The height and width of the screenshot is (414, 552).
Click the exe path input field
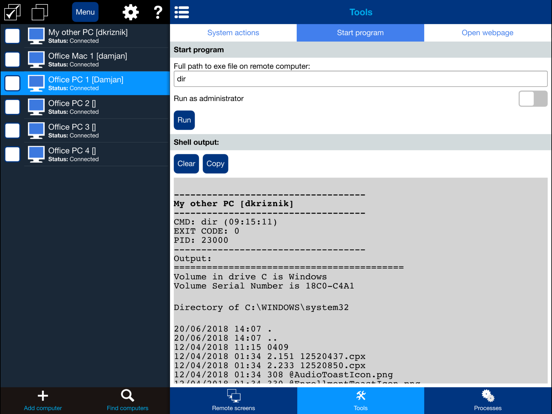(x=360, y=79)
